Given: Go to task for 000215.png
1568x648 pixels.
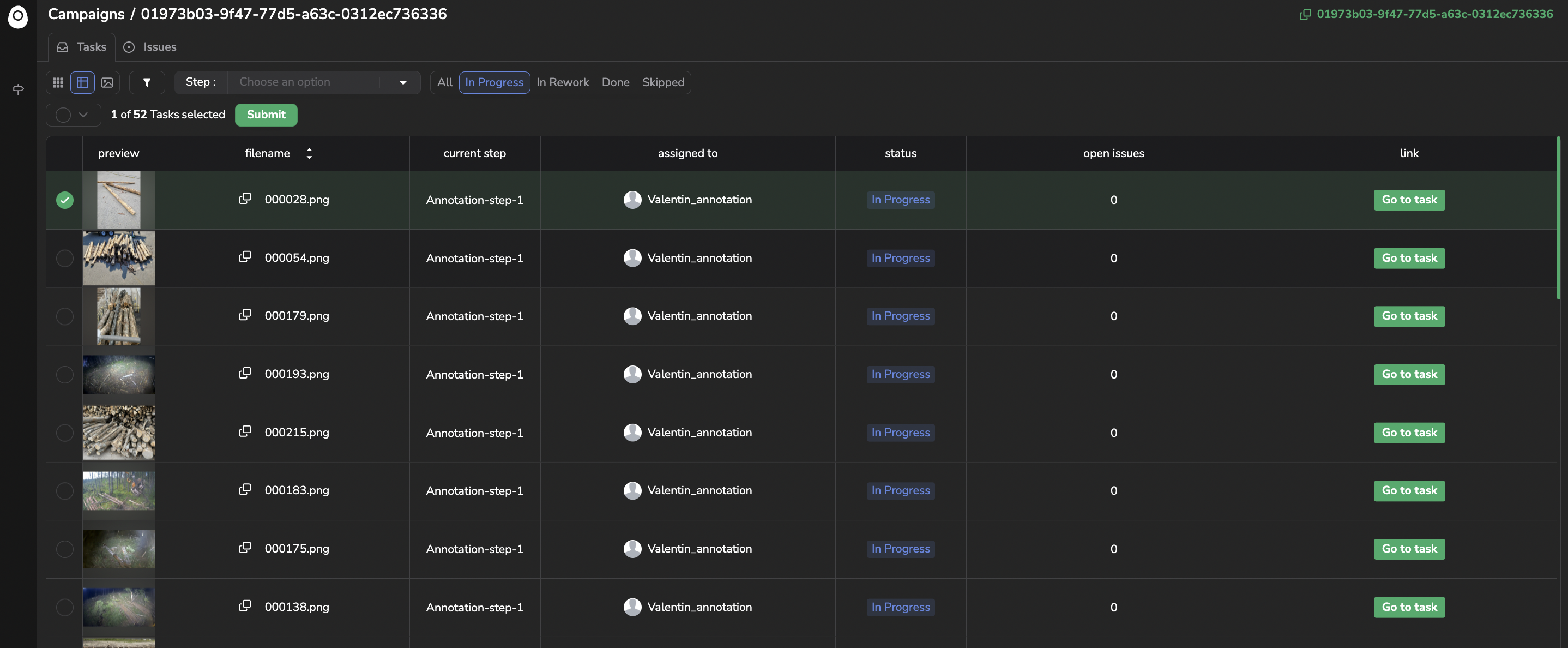Looking at the screenshot, I should 1409,433.
